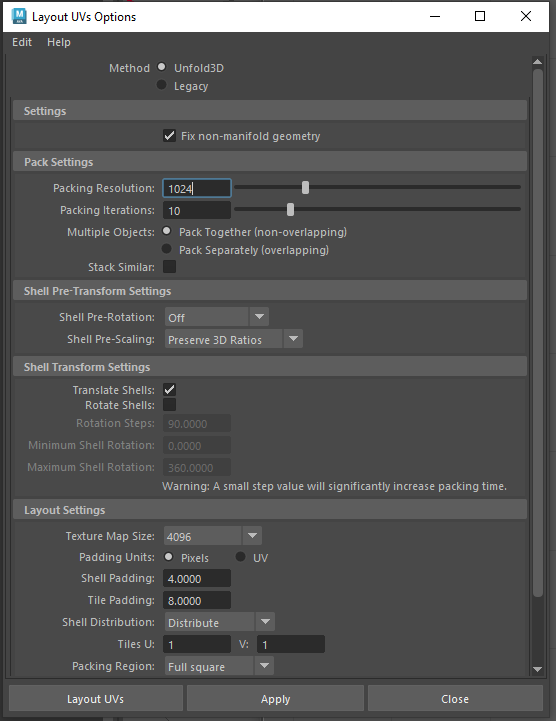Image resolution: width=556 pixels, height=721 pixels.
Task: Uncheck the Translate Shells checkbox
Action: tap(169, 389)
